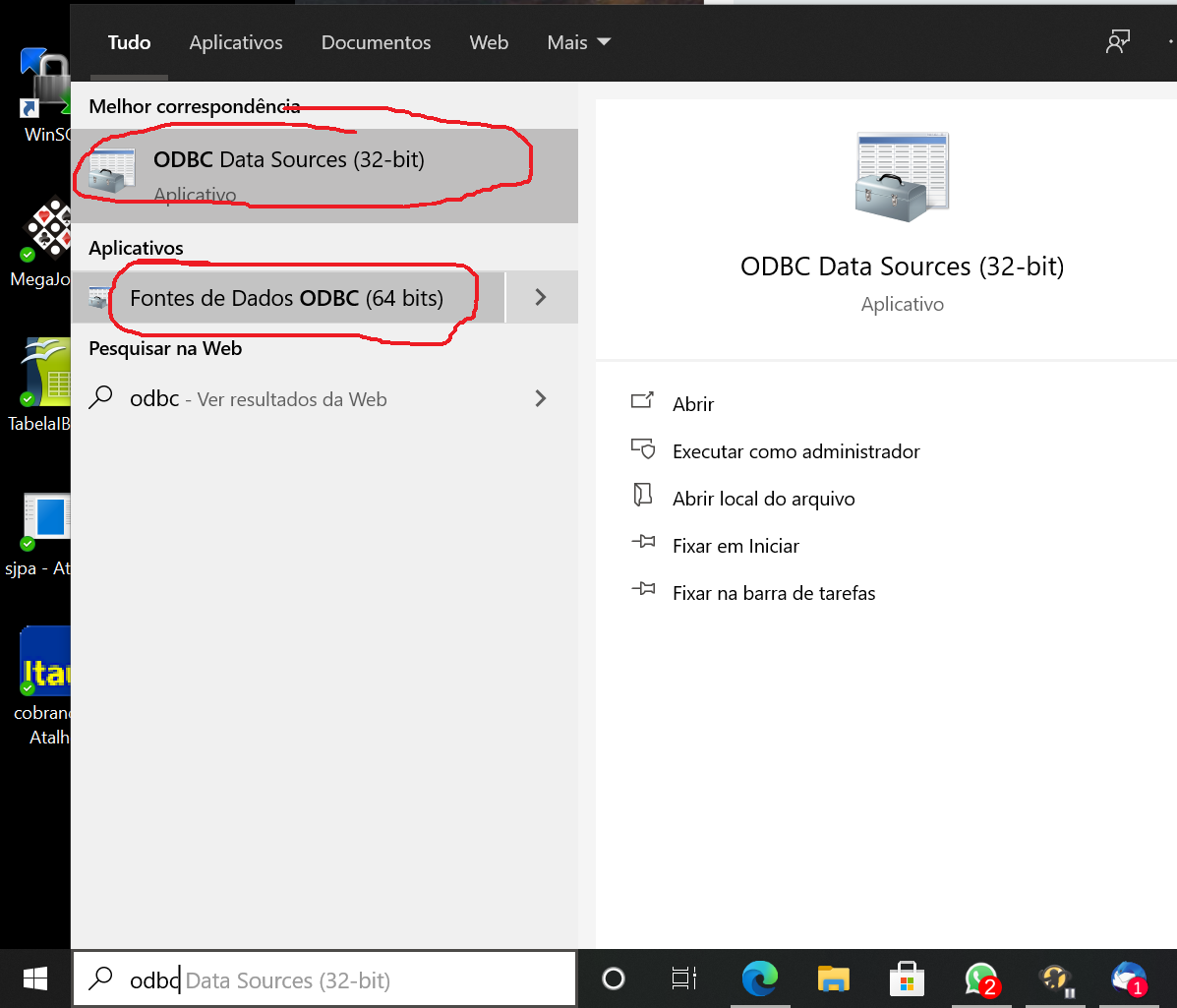Select Fontes de Dados ODBC (64 bits) result
The height and width of the screenshot is (1008, 1177).
pyautogui.click(x=286, y=298)
